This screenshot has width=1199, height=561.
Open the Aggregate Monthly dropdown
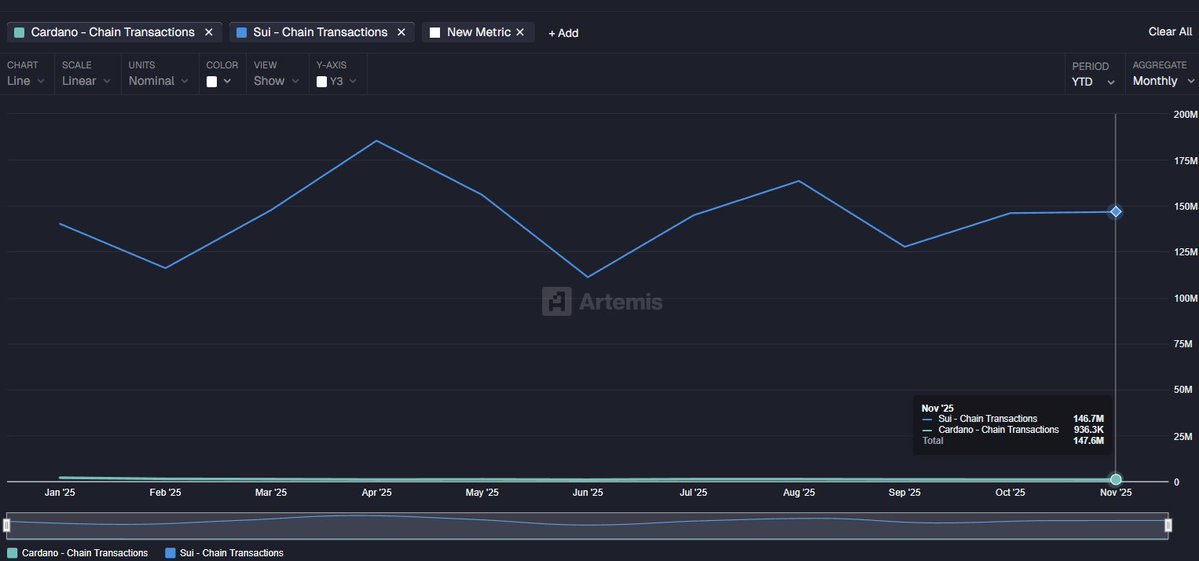1163,80
